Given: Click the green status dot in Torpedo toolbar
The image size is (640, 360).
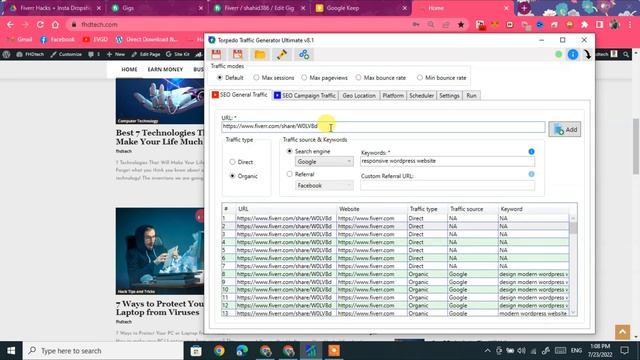Looking at the screenshot, I should tap(558, 54).
